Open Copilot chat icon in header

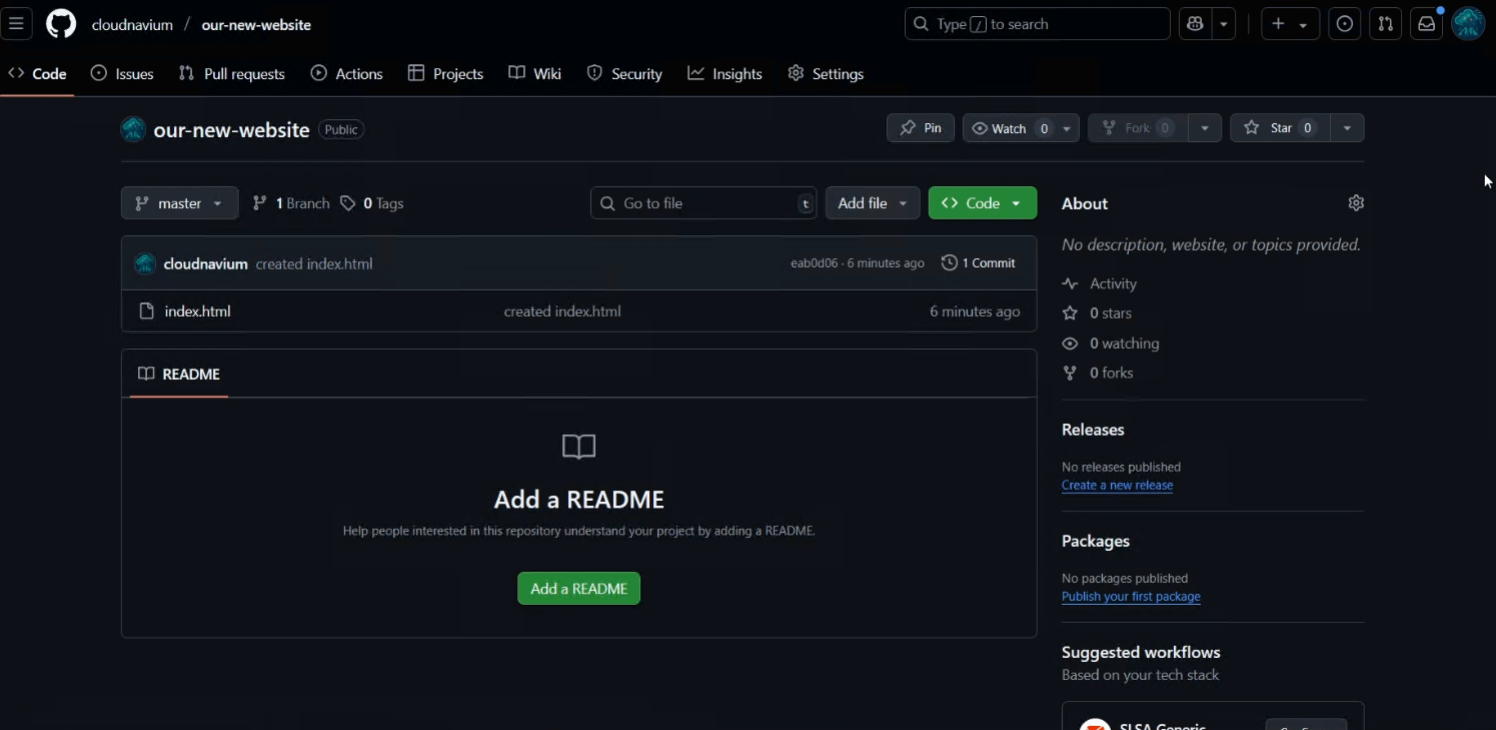point(1195,24)
